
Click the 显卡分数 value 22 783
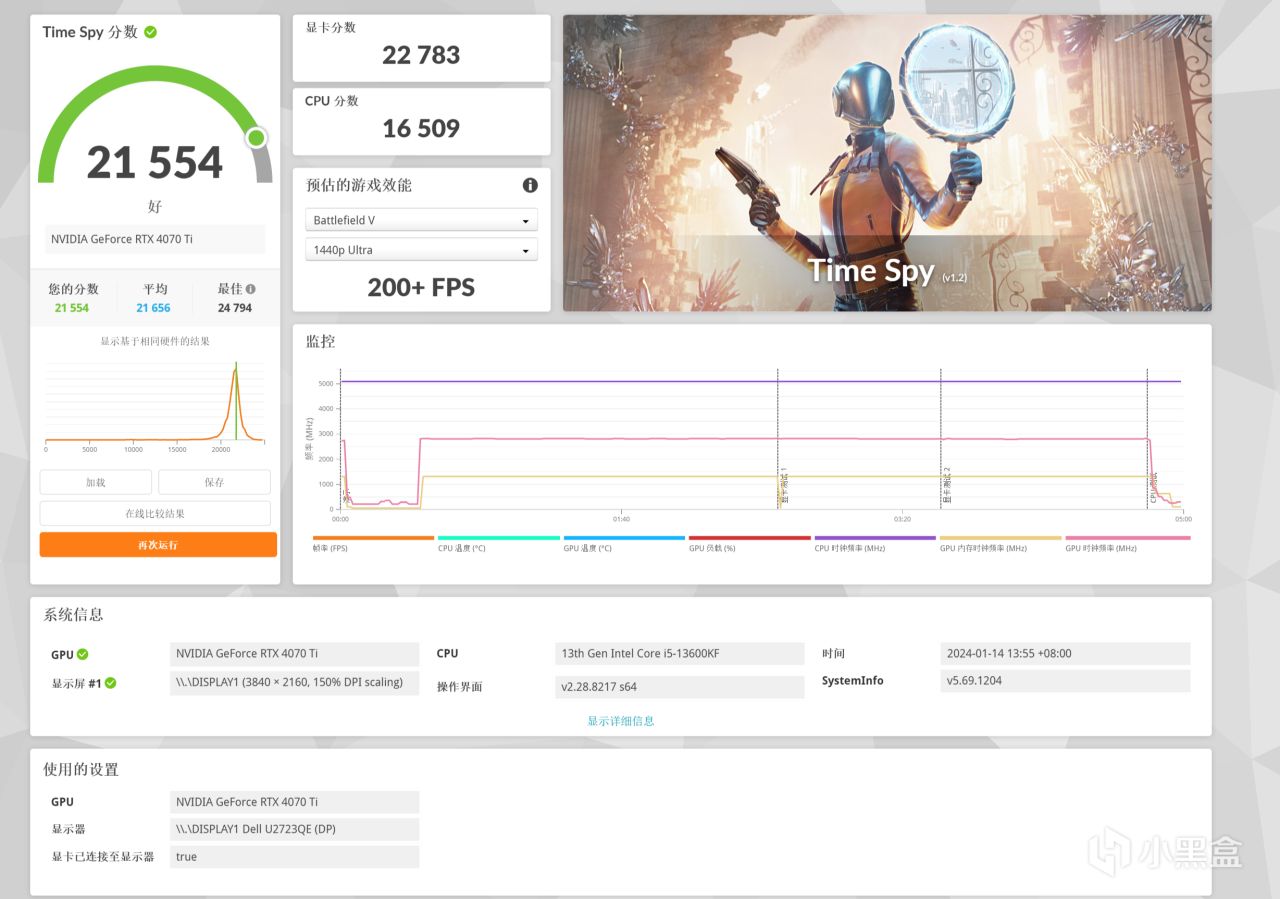point(421,55)
